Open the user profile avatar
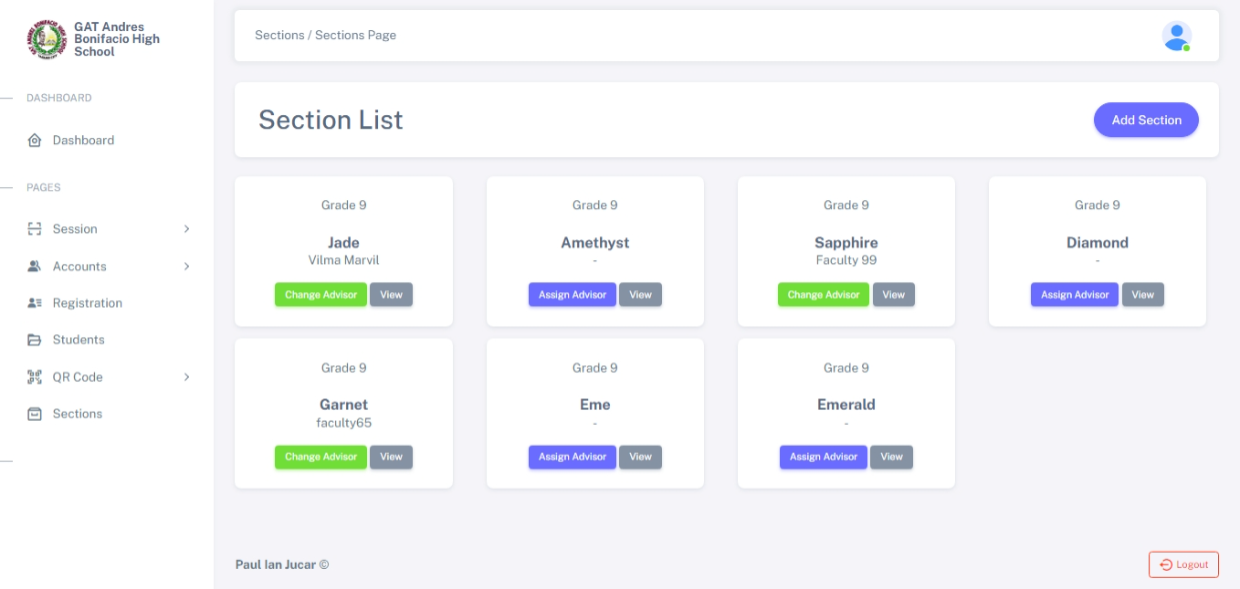 pyautogui.click(x=1176, y=36)
